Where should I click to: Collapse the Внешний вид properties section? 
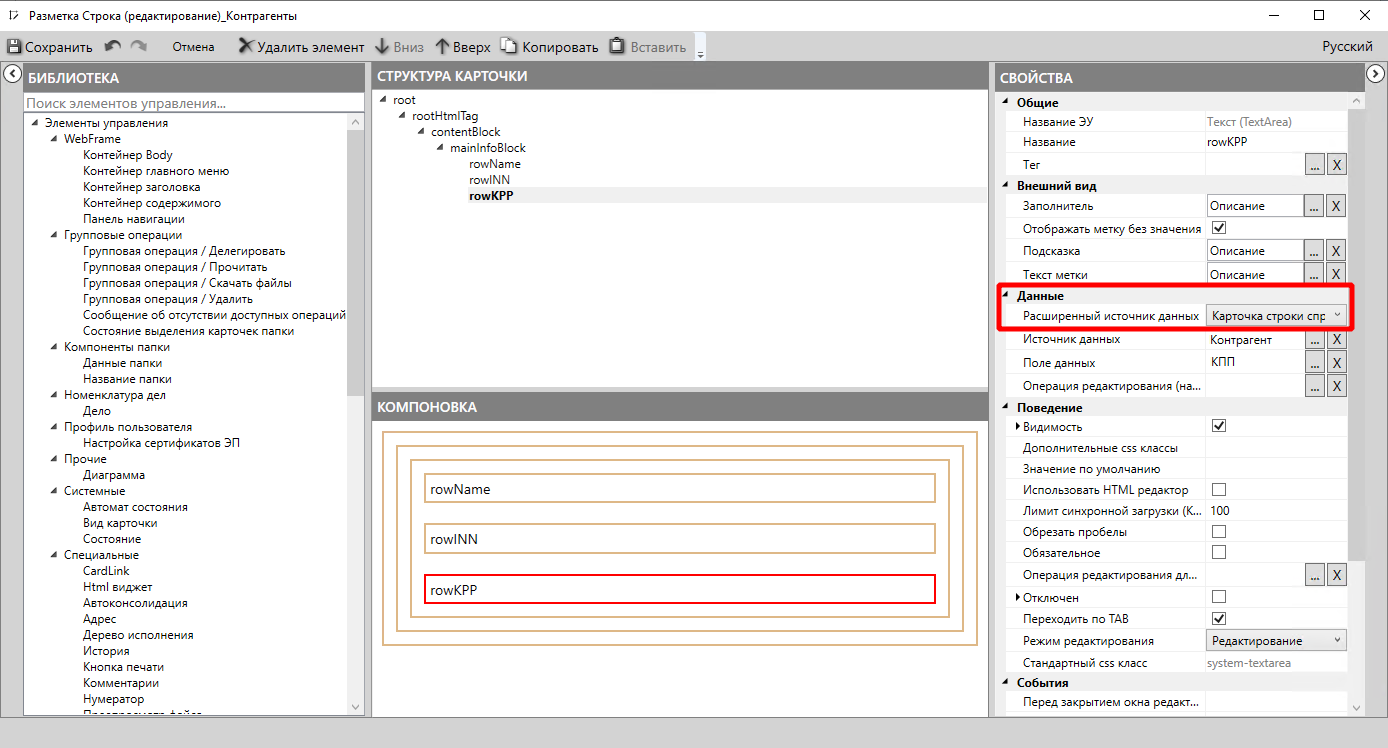(1006, 186)
